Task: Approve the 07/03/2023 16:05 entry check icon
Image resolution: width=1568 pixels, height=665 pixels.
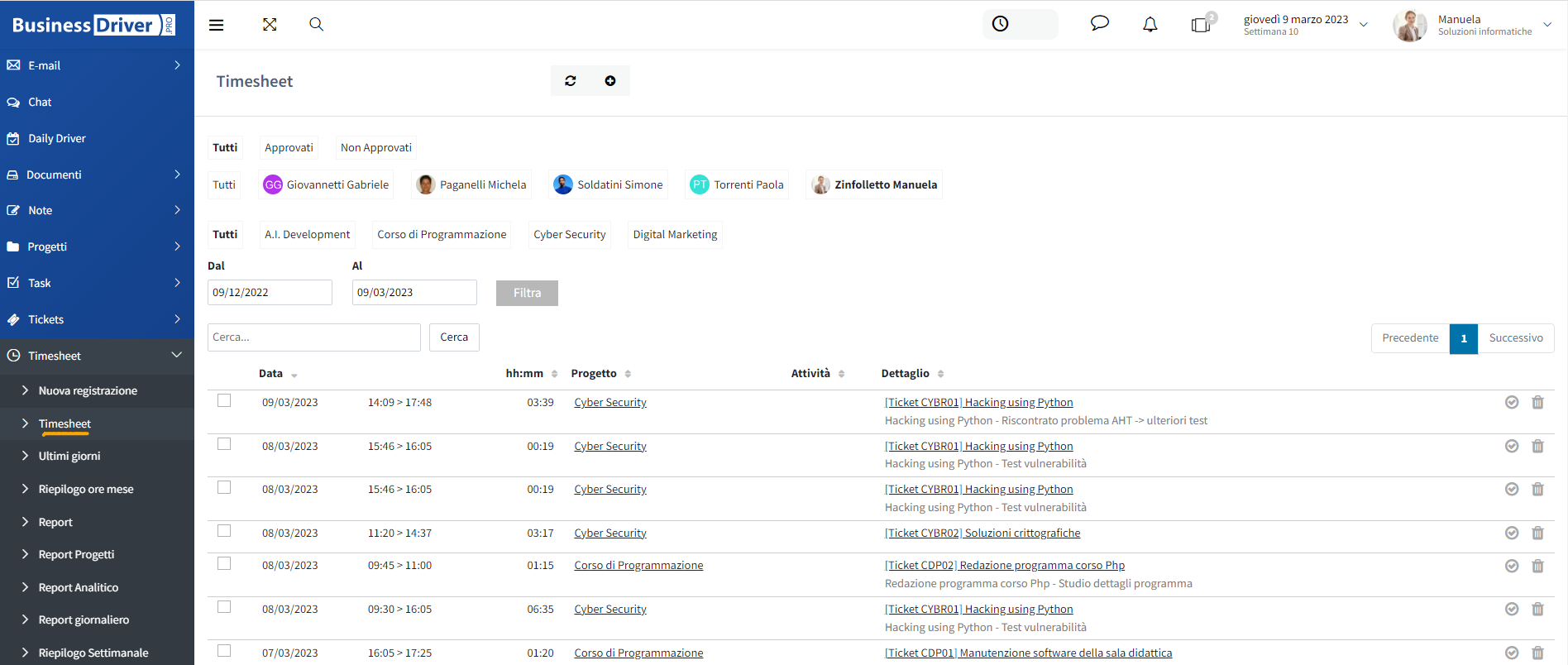Action: click(x=1512, y=653)
